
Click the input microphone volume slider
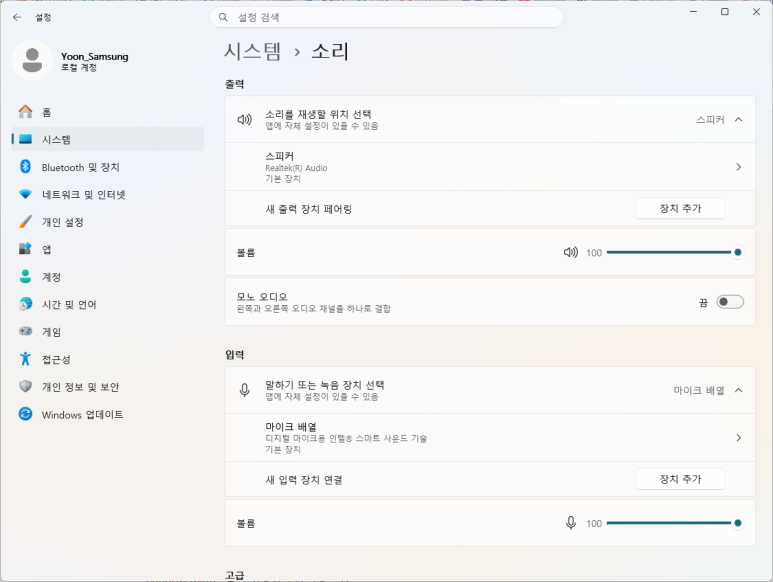click(674, 523)
